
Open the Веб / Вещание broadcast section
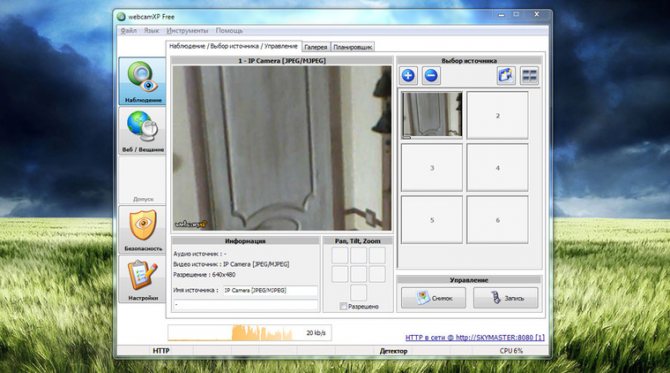coord(142,131)
